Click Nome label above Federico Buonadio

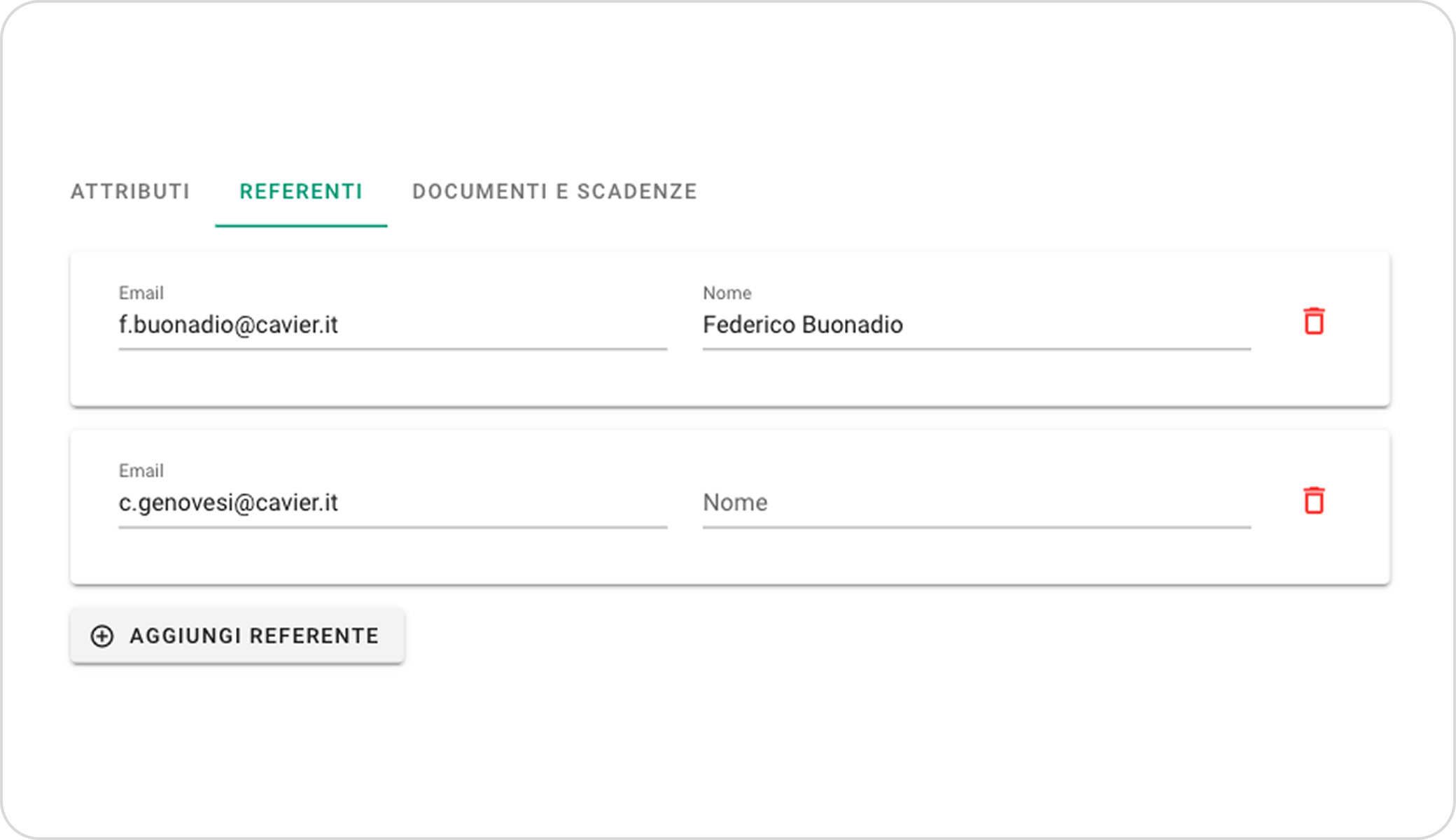tap(727, 293)
